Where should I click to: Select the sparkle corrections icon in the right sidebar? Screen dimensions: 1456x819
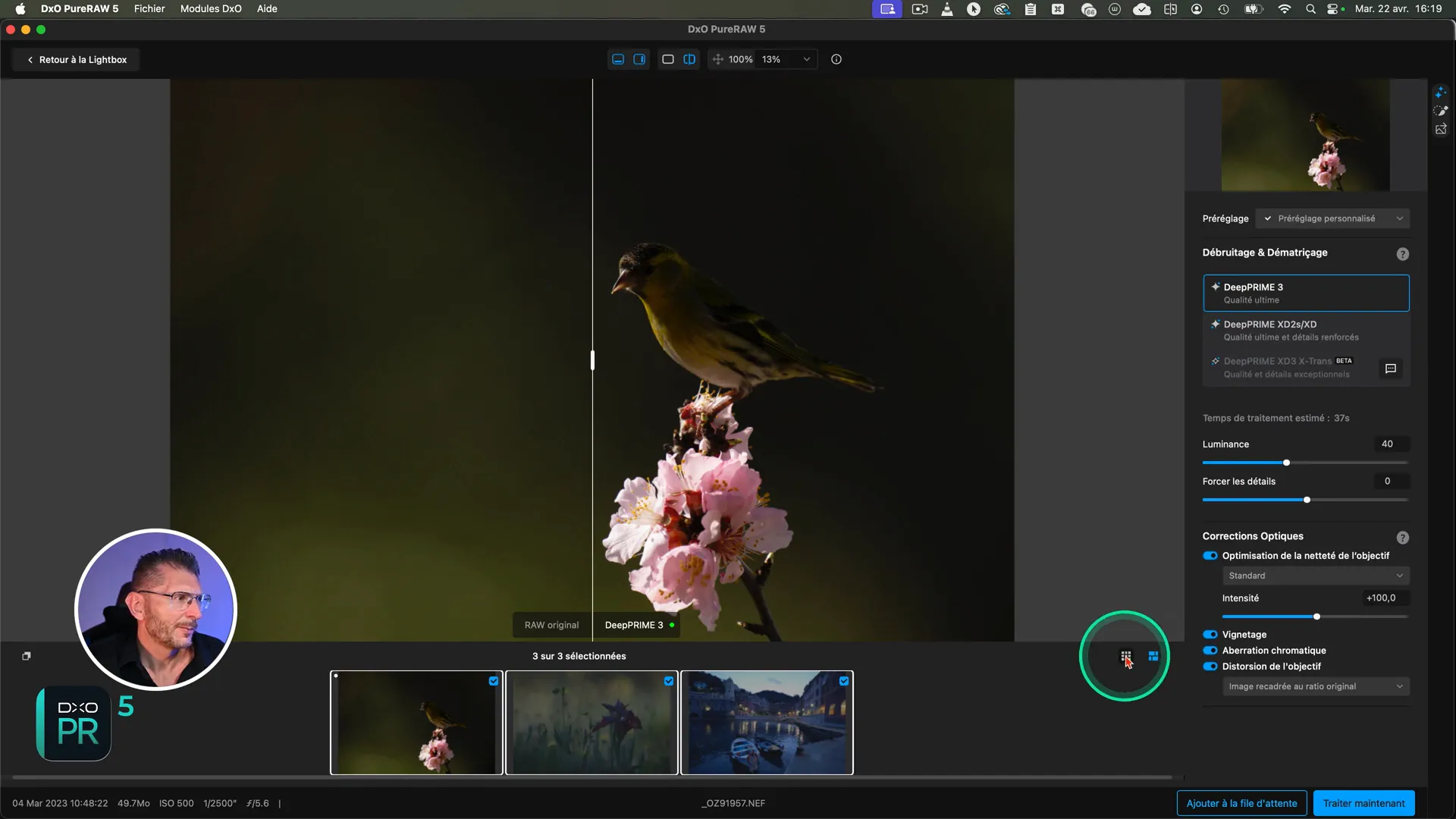[1441, 92]
